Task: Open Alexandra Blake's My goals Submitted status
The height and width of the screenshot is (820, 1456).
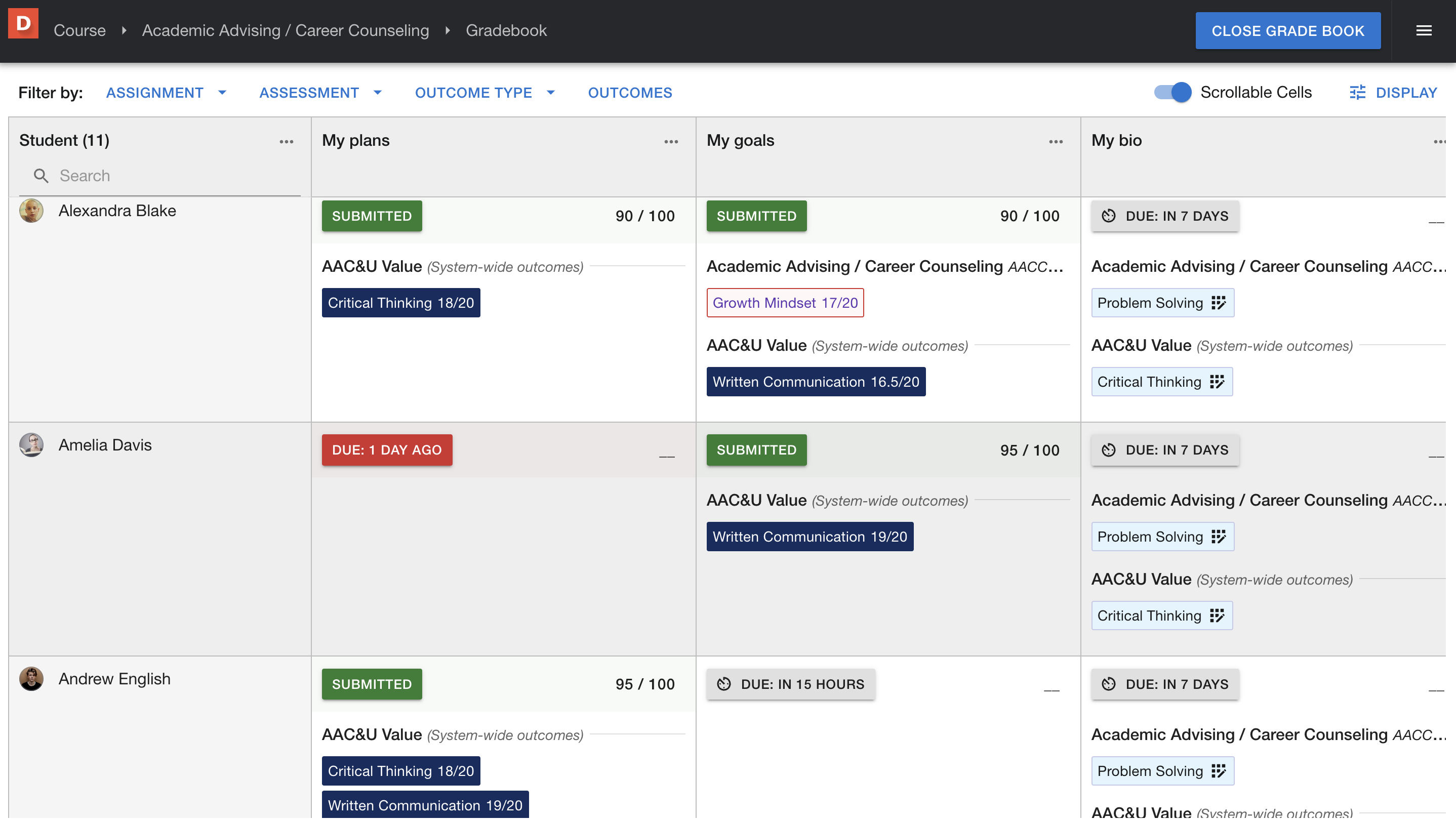Action: pos(756,216)
